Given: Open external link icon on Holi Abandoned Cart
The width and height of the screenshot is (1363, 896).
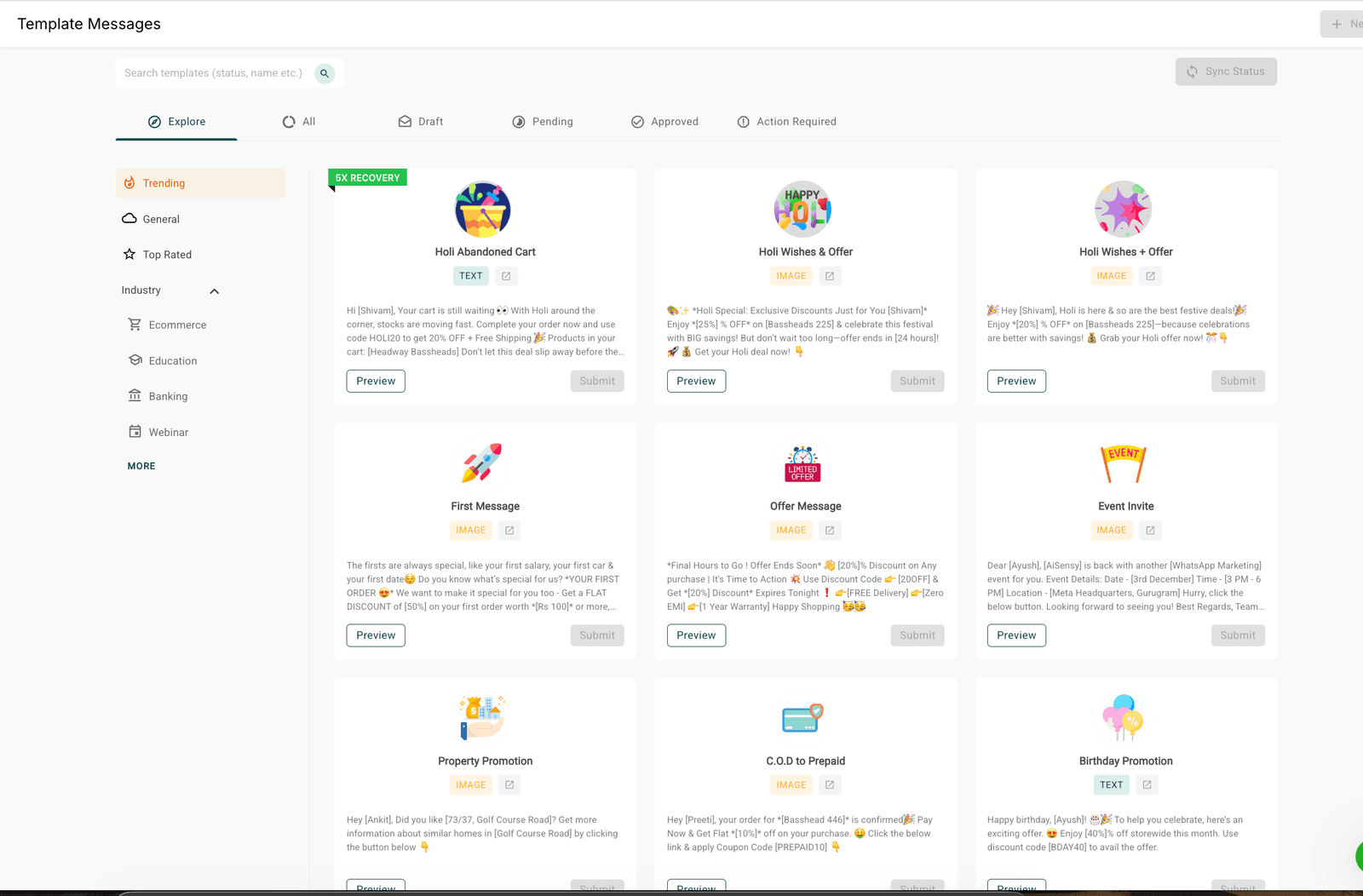Looking at the screenshot, I should (x=506, y=276).
